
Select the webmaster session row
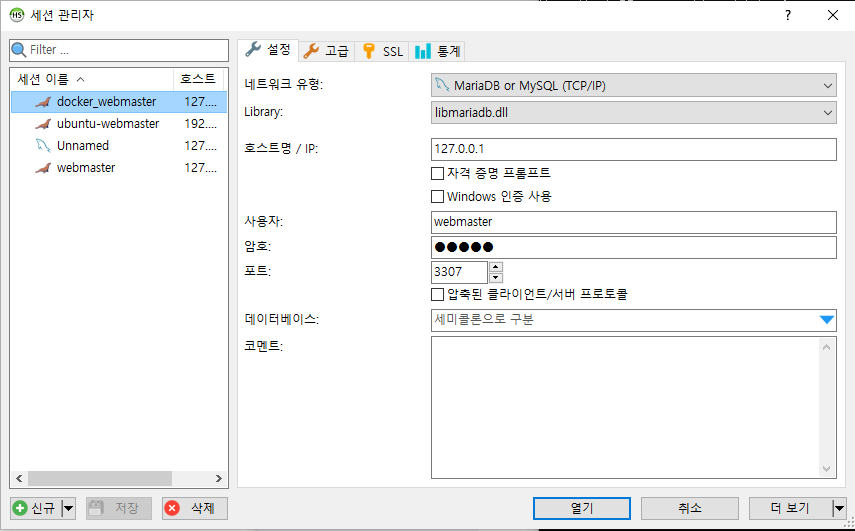[119, 167]
